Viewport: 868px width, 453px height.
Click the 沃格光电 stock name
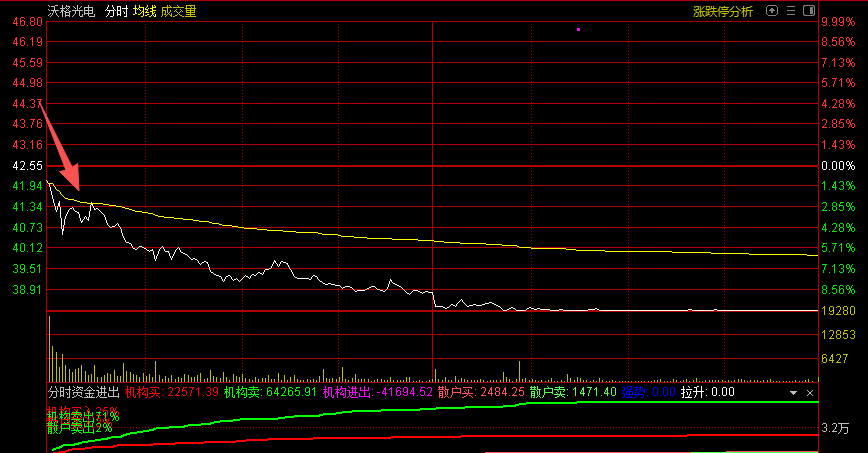coord(72,11)
